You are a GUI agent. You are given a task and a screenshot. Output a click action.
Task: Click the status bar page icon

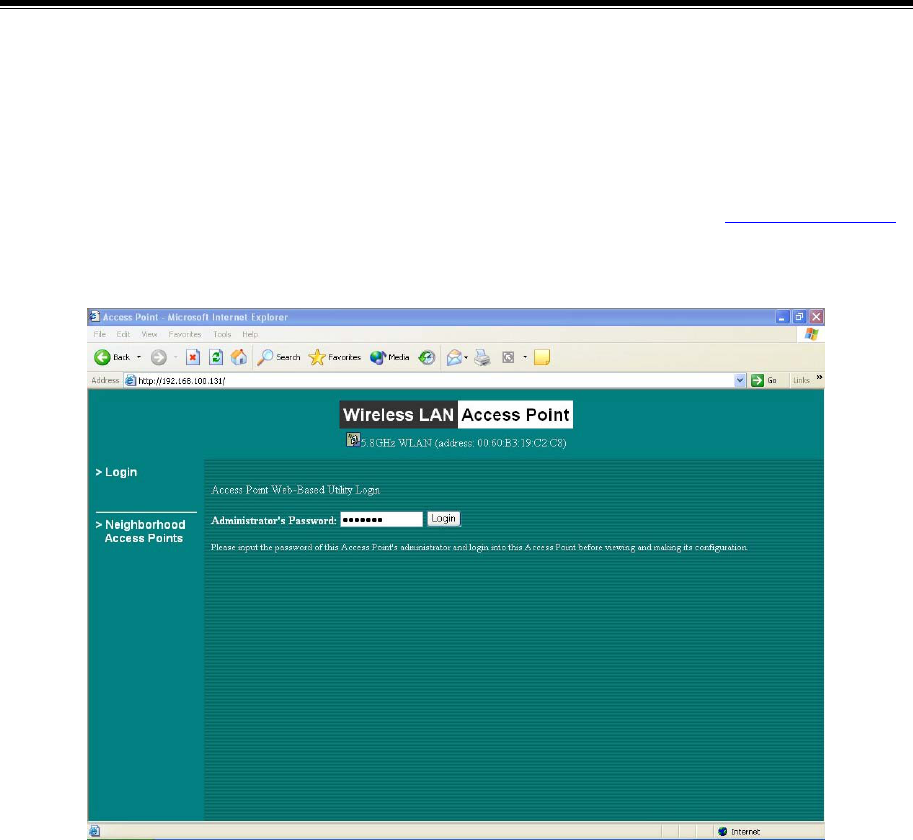point(95,831)
